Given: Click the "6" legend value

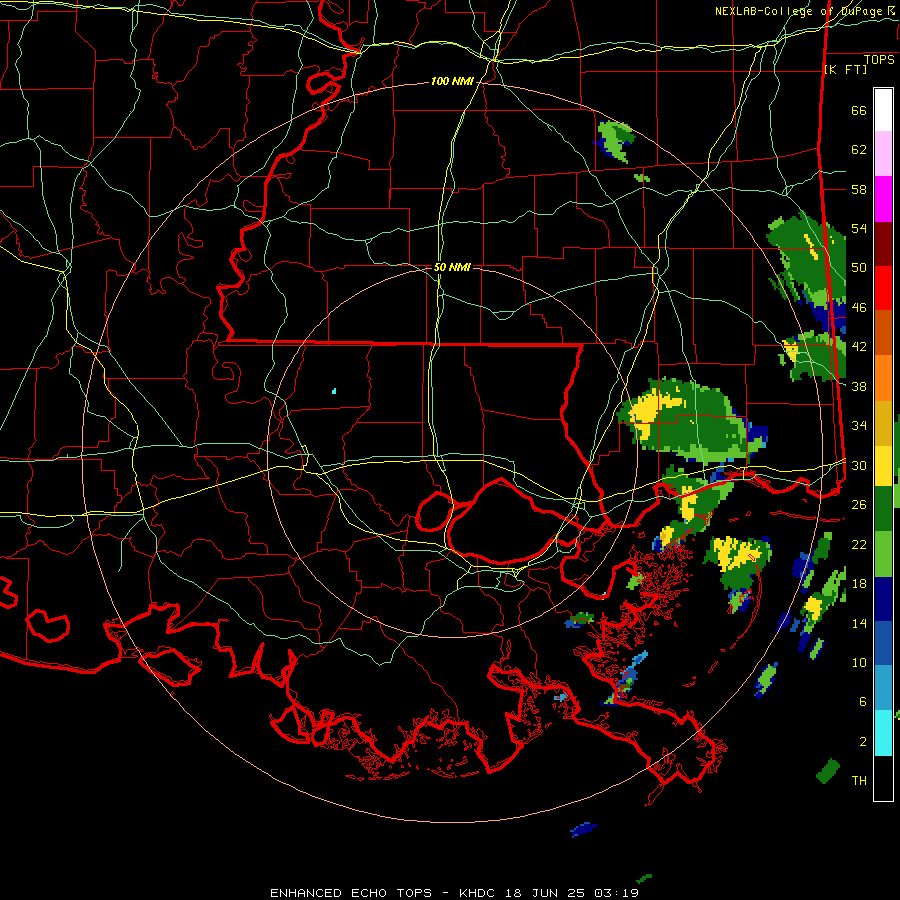Looking at the screenshot, I should (863, 702).
